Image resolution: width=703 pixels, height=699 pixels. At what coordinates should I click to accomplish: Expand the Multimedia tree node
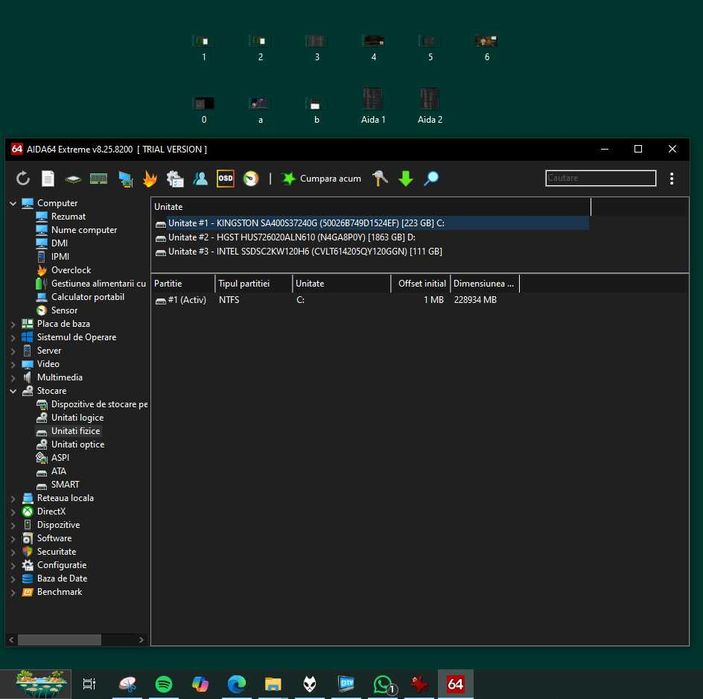click(13, 378)
